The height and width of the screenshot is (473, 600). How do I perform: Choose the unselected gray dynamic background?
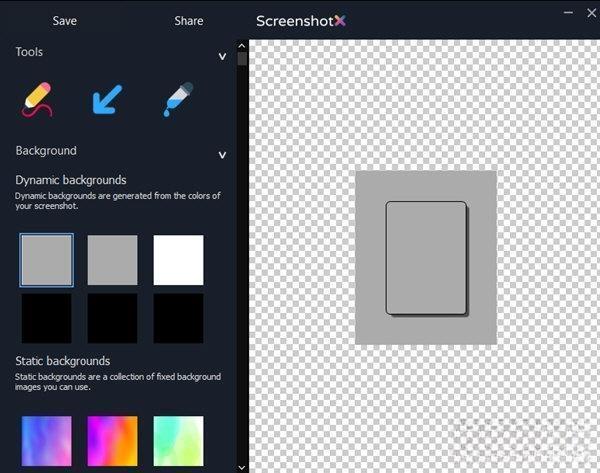point(112,260)
